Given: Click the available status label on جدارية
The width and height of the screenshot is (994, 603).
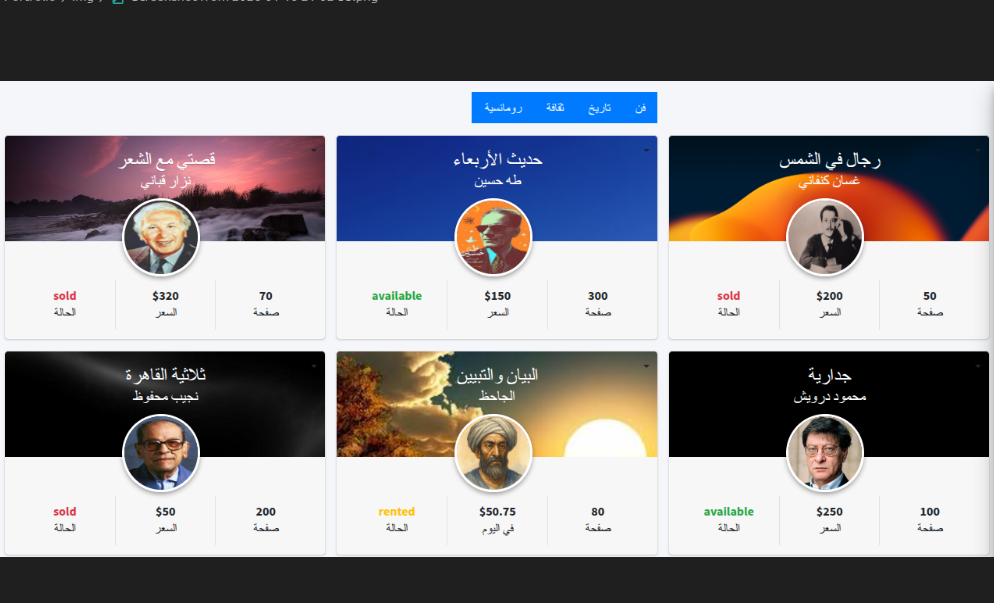Looking at the screenshot, I should (728, 511).
